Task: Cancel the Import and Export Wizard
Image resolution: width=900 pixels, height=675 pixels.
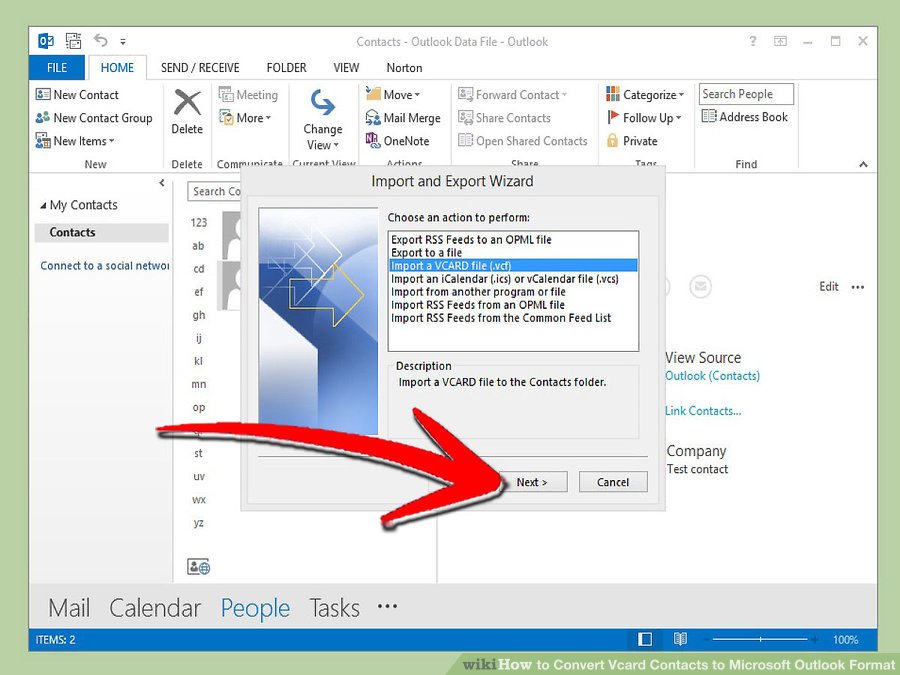Action: point(613,482)
